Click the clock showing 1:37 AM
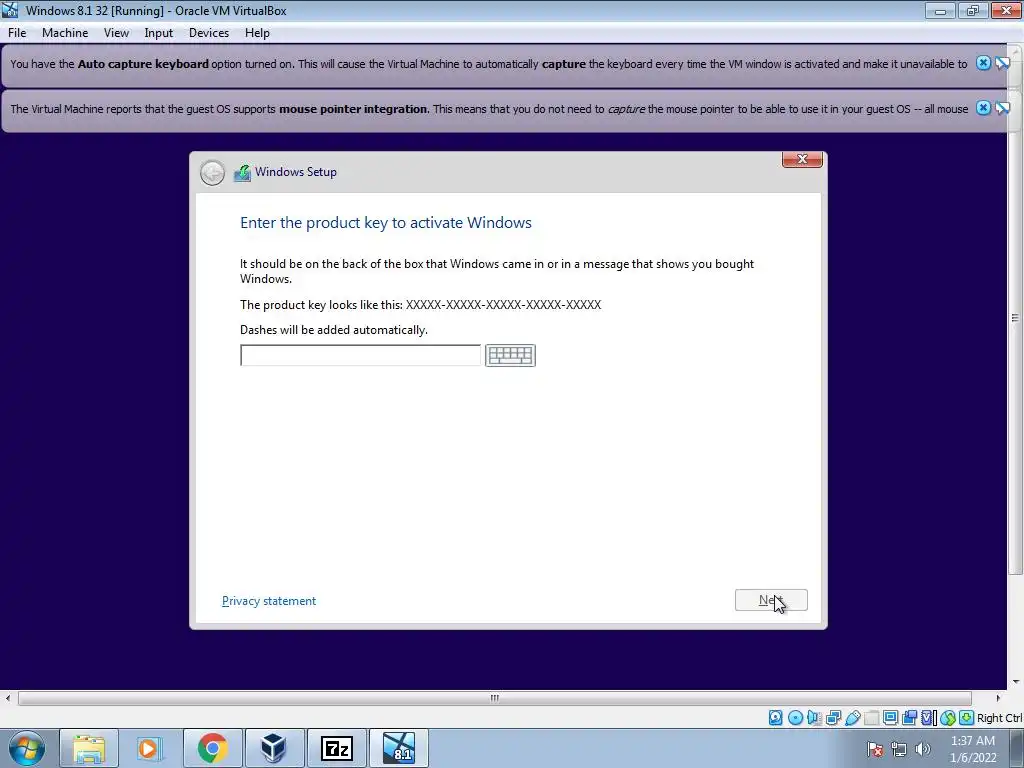 972,741
